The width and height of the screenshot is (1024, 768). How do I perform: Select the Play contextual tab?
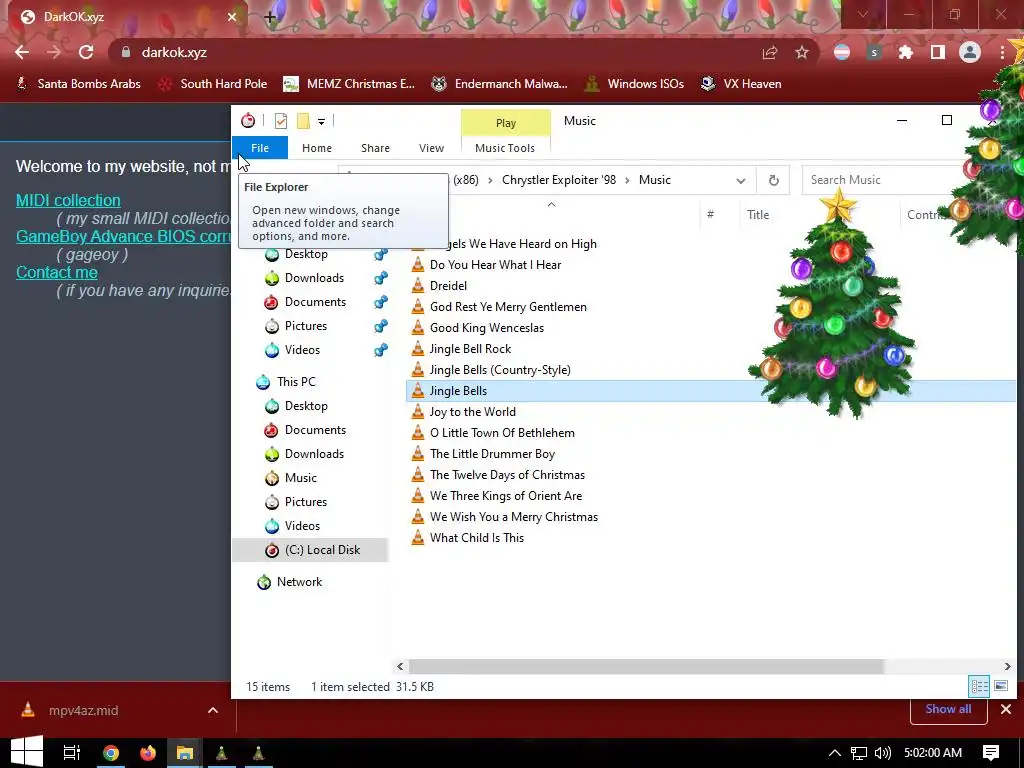coord(505,123)
